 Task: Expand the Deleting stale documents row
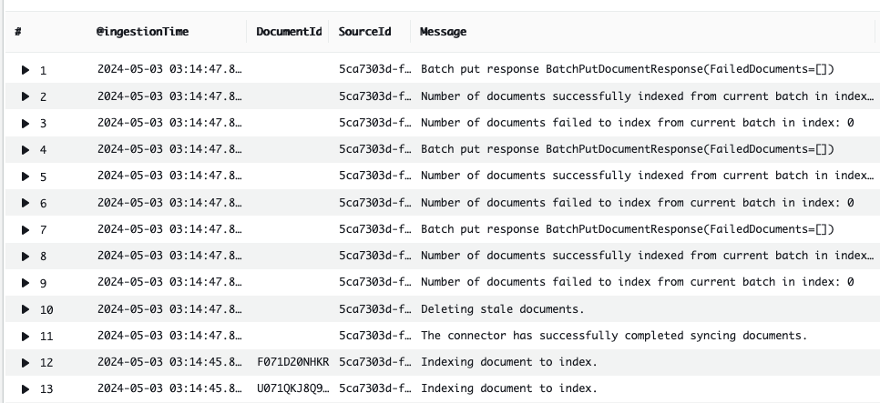pos(26,310)
